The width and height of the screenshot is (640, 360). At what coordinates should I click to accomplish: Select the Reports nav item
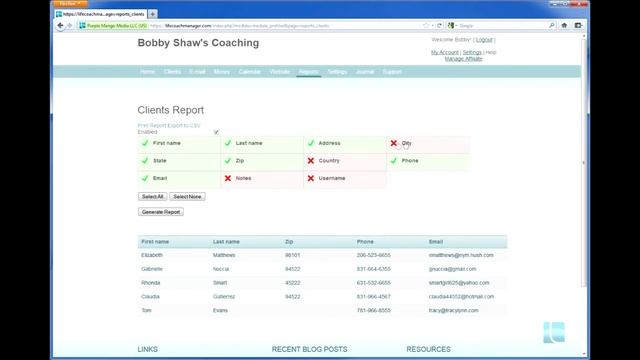tap(308, 72)
